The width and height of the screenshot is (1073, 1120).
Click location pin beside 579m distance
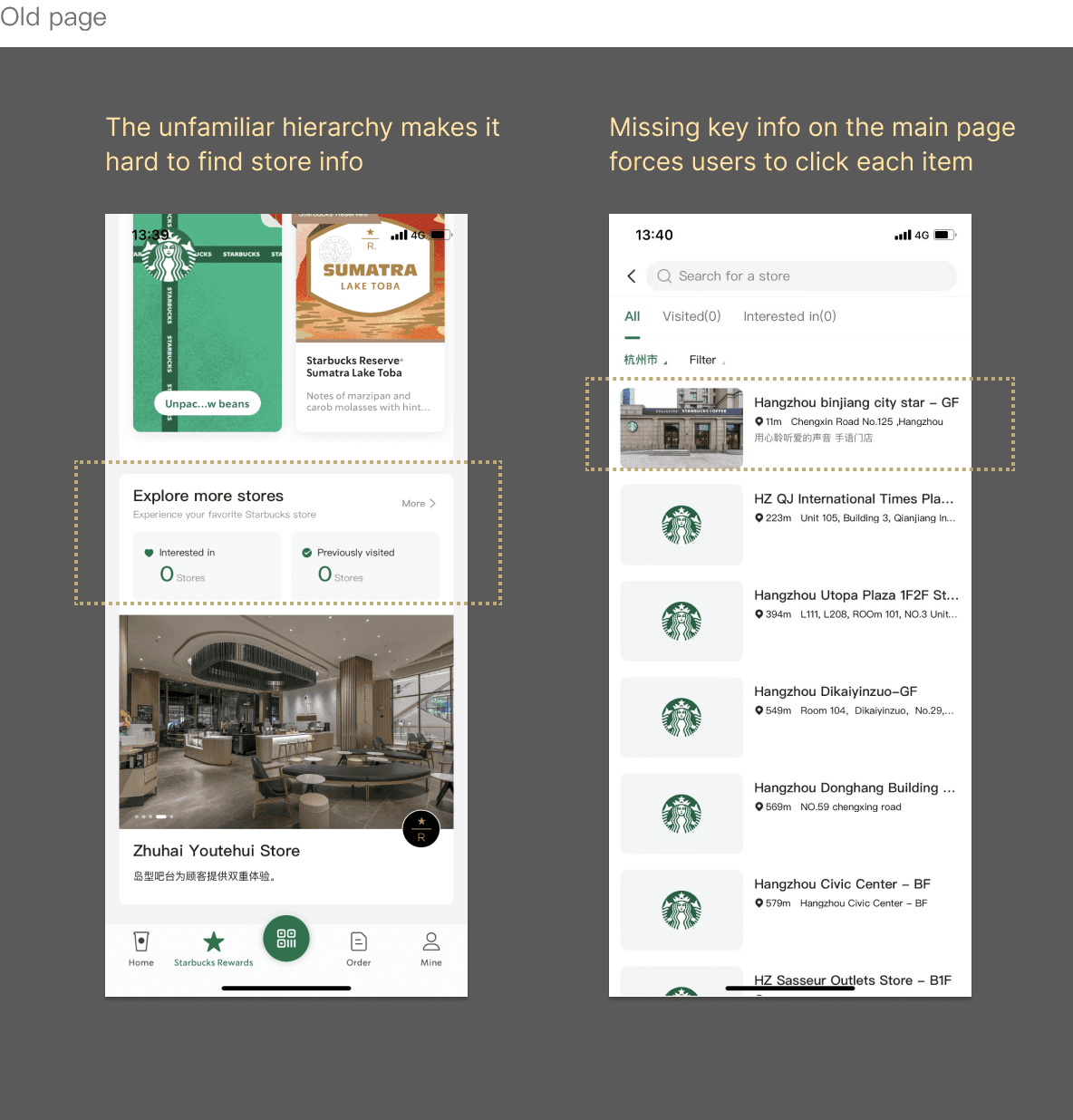[759, 903]
